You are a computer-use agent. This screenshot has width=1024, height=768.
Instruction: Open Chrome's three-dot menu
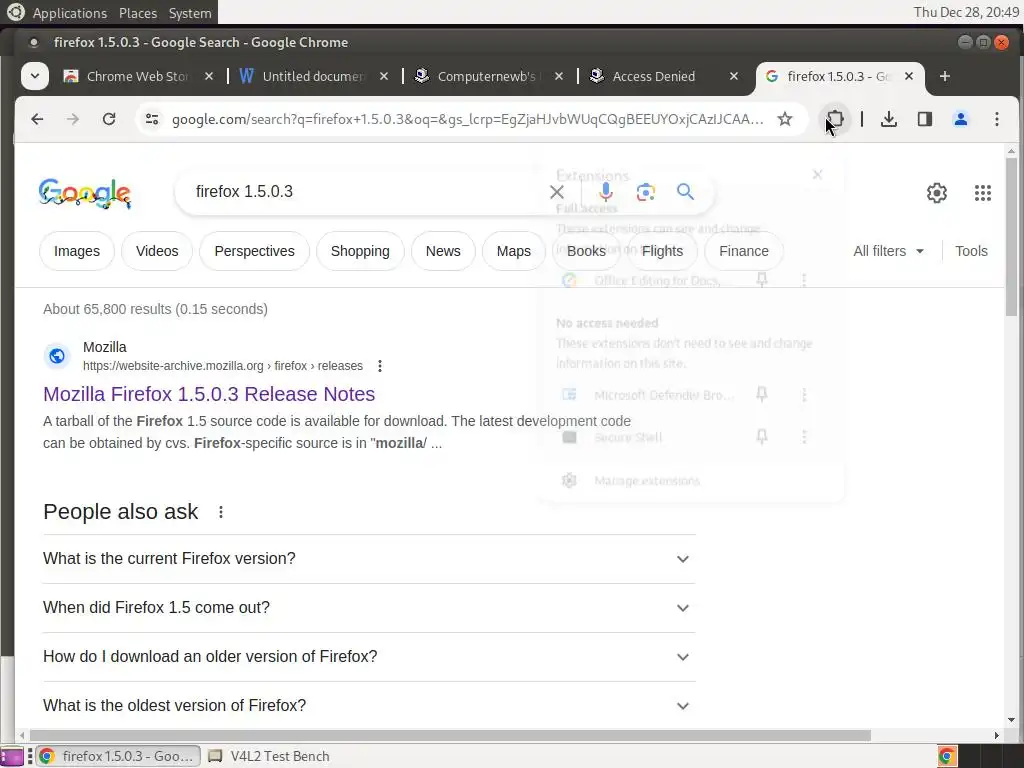997,119
